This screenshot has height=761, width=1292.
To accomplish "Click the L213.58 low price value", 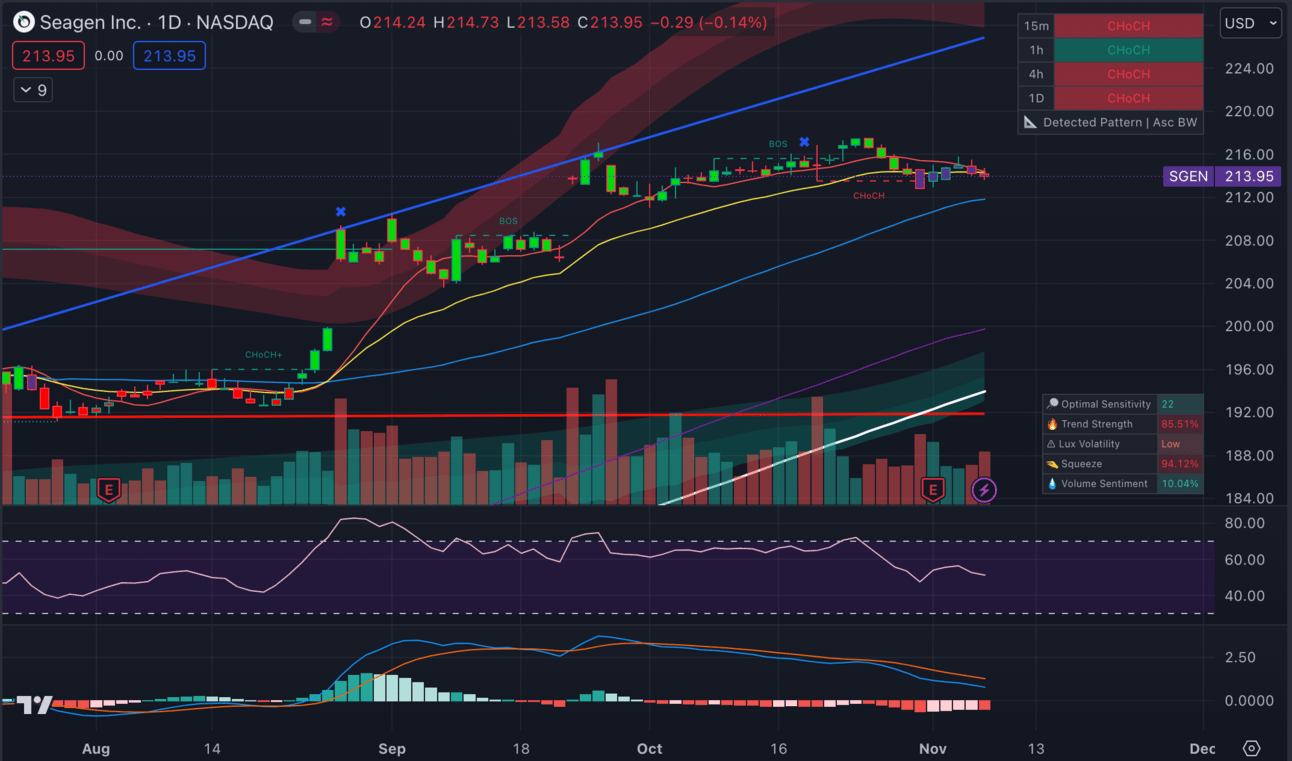I will pos(540,22).
